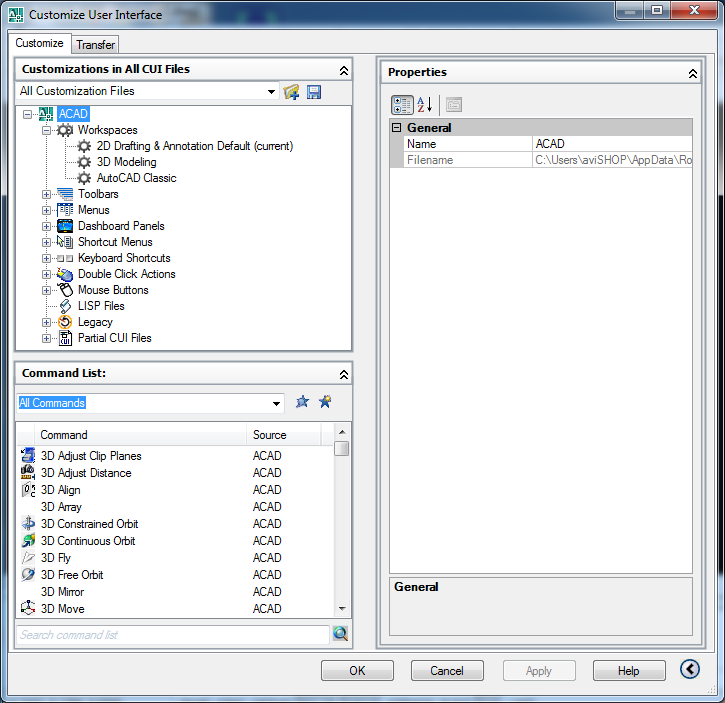Click the Create new command star icon
The height and width of the screenshot is (703, 725).
pyautogui.click(x=326, y=401)
